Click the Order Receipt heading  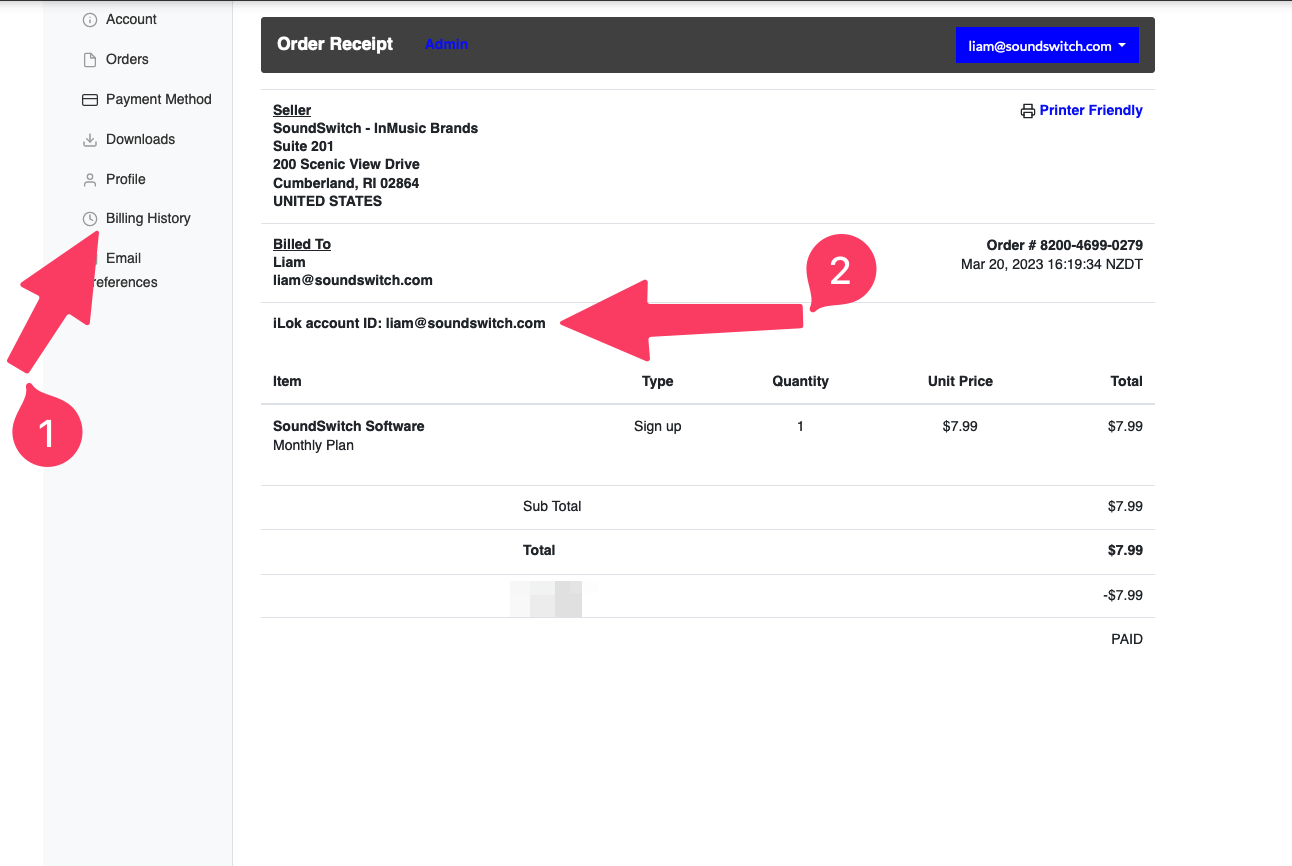click(335, 44)
